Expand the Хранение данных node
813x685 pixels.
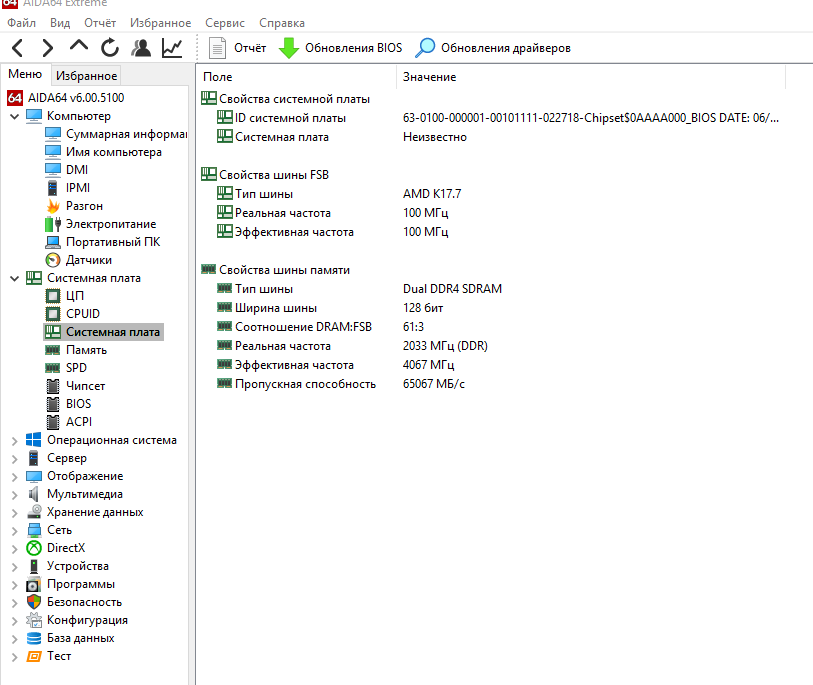[x=15, y=513]
